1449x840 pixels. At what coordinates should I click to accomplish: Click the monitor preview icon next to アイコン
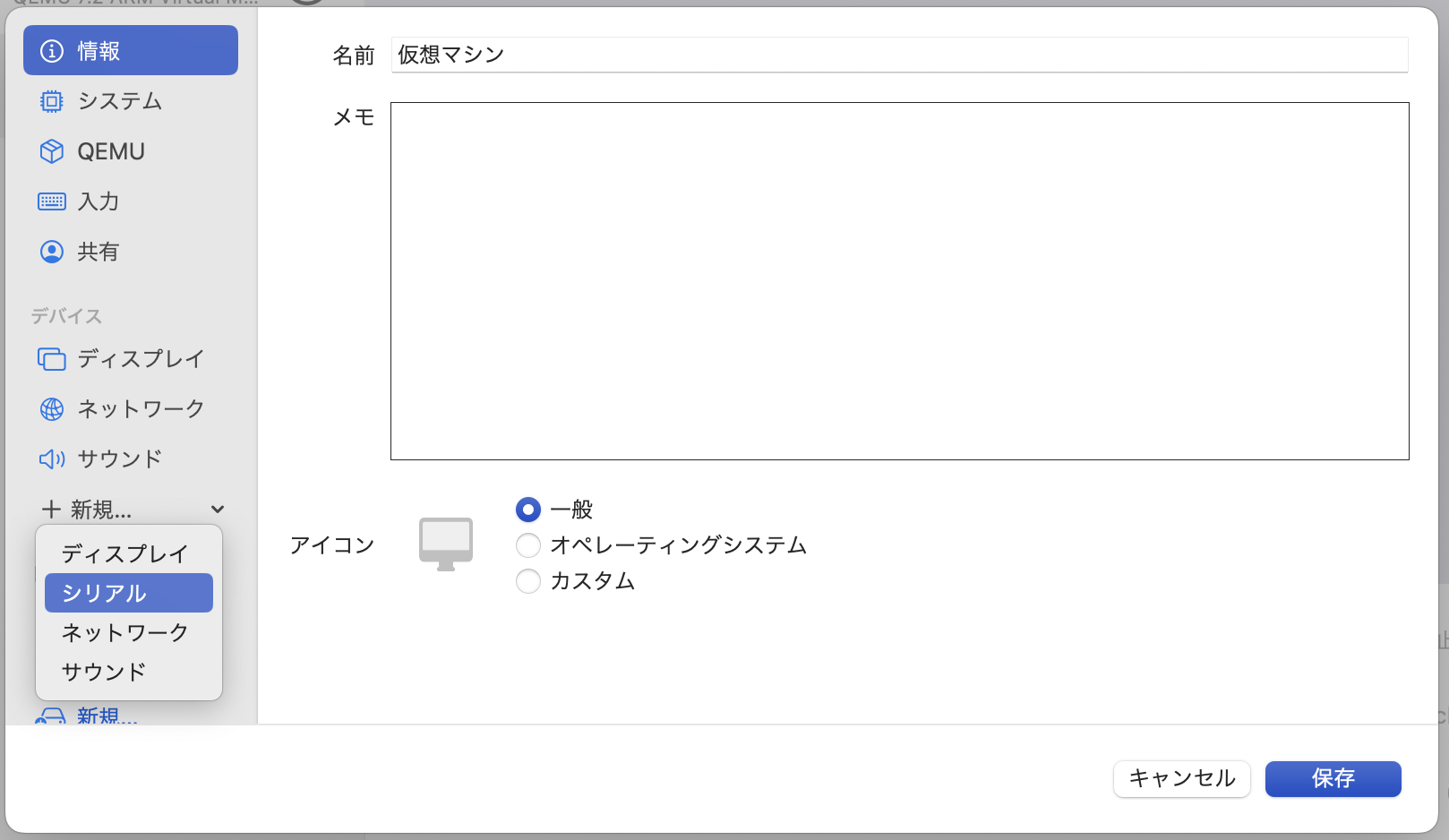click(446, 544)
